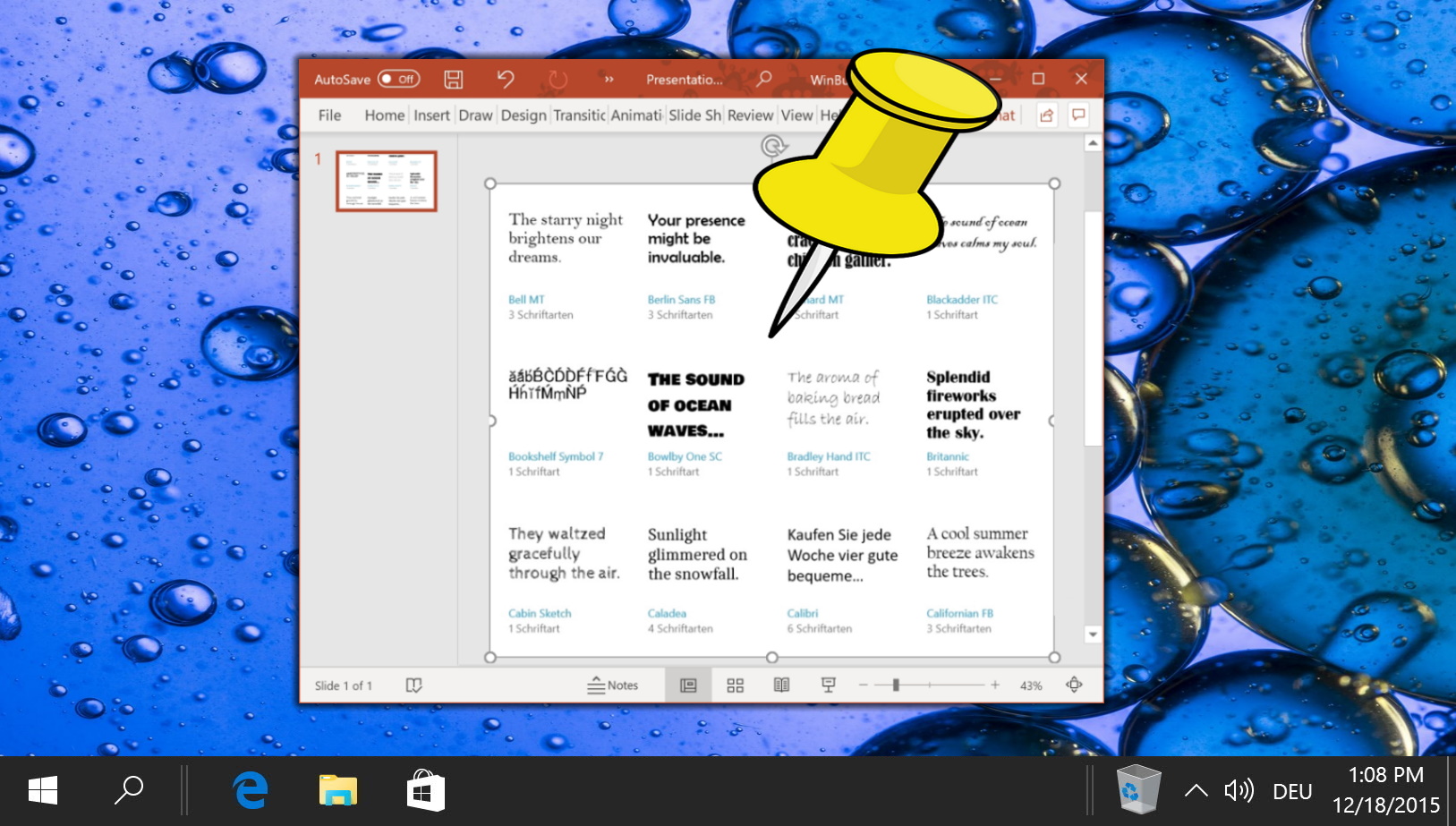Viewport: 1456px width, 826px height.
Task: Click the Caladea font label
Action: coord(667,613)
